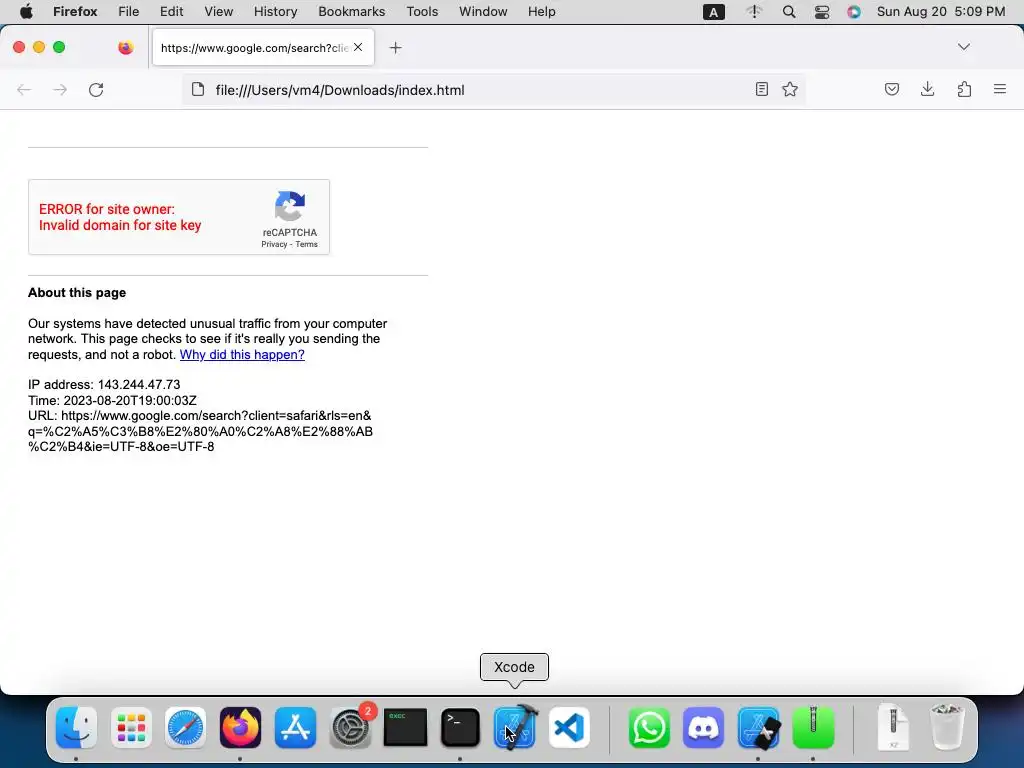The height and width of the screenshot is (768, 1024).
Task: Open the Tools menu
Action: [423, 12]
